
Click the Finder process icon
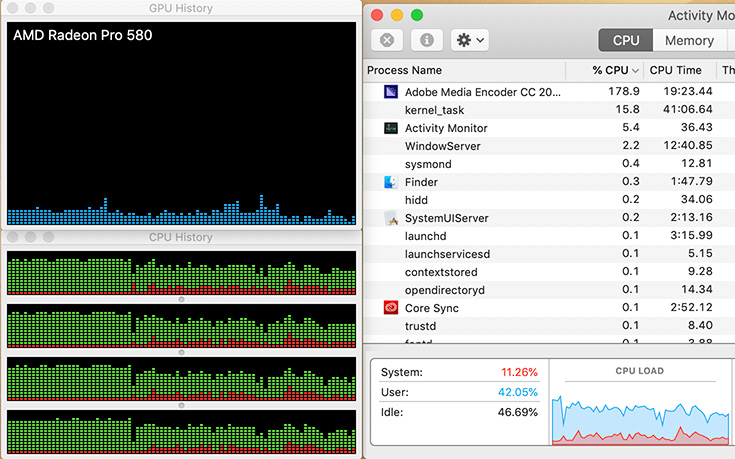point(391,182)
